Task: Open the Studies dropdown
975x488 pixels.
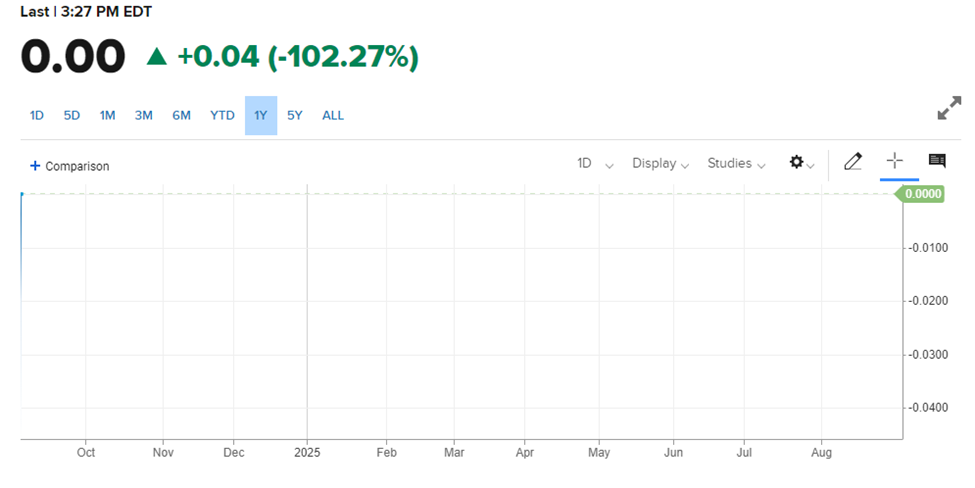Action: click(x=736, y=163)
